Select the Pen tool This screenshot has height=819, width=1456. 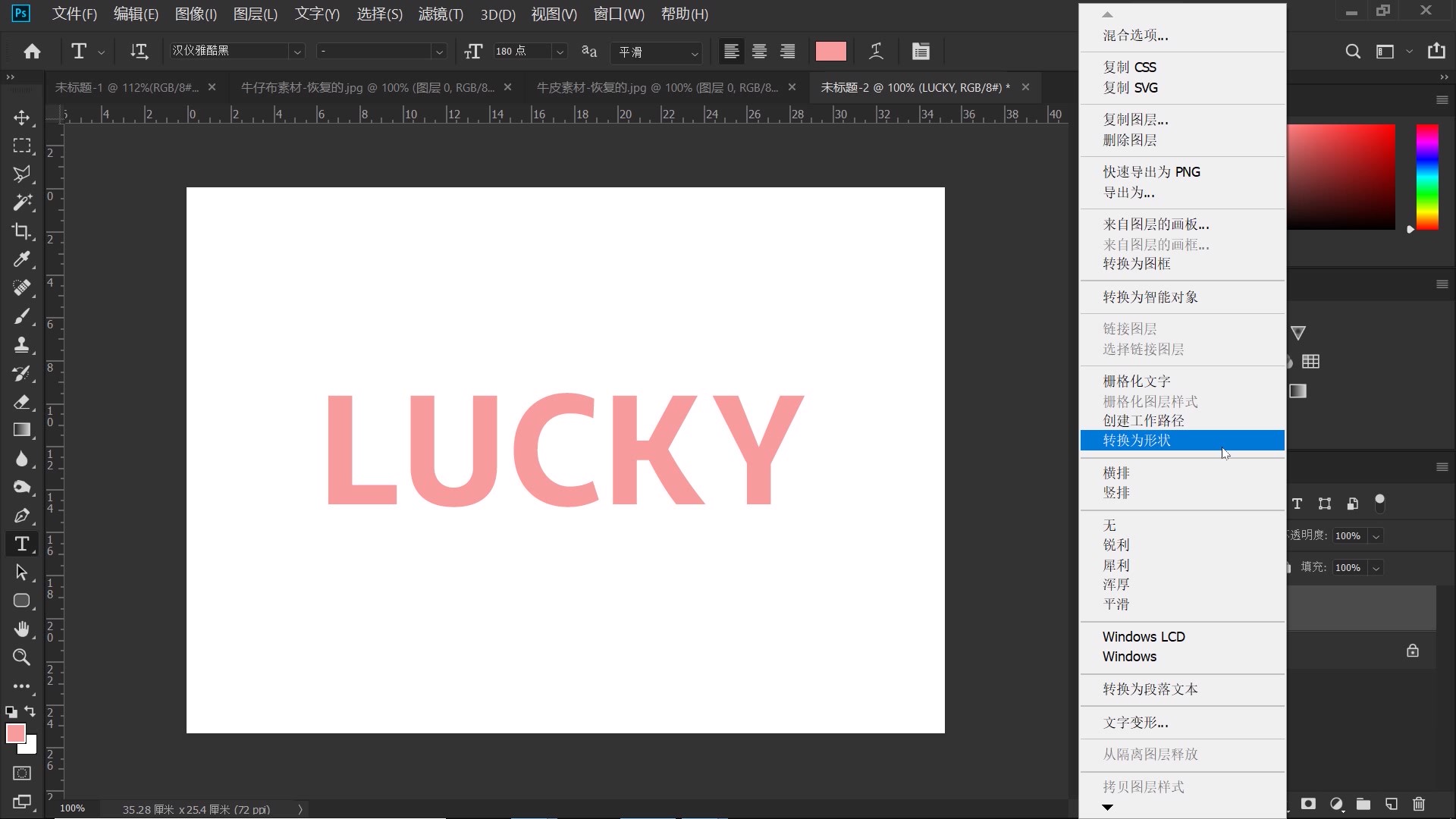(21, 516)
